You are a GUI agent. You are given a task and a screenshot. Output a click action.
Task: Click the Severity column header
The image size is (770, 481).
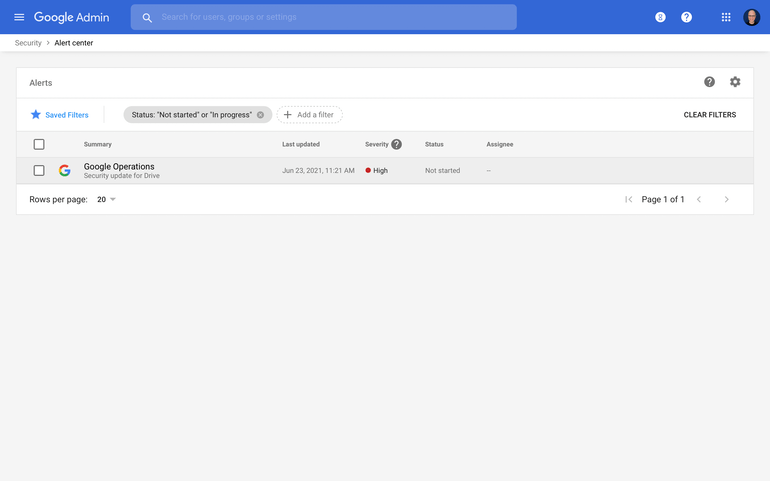[377, 144]
